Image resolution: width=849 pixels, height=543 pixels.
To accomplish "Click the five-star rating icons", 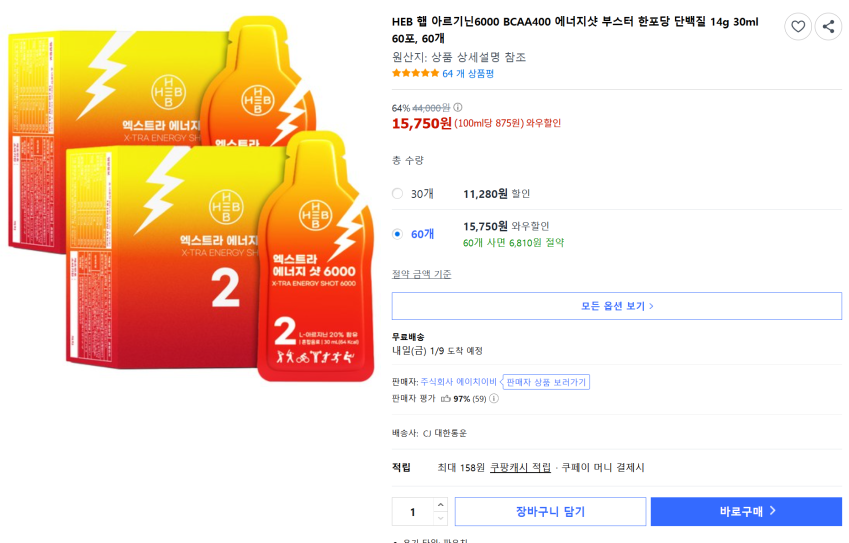I will [x=415, y=73].
